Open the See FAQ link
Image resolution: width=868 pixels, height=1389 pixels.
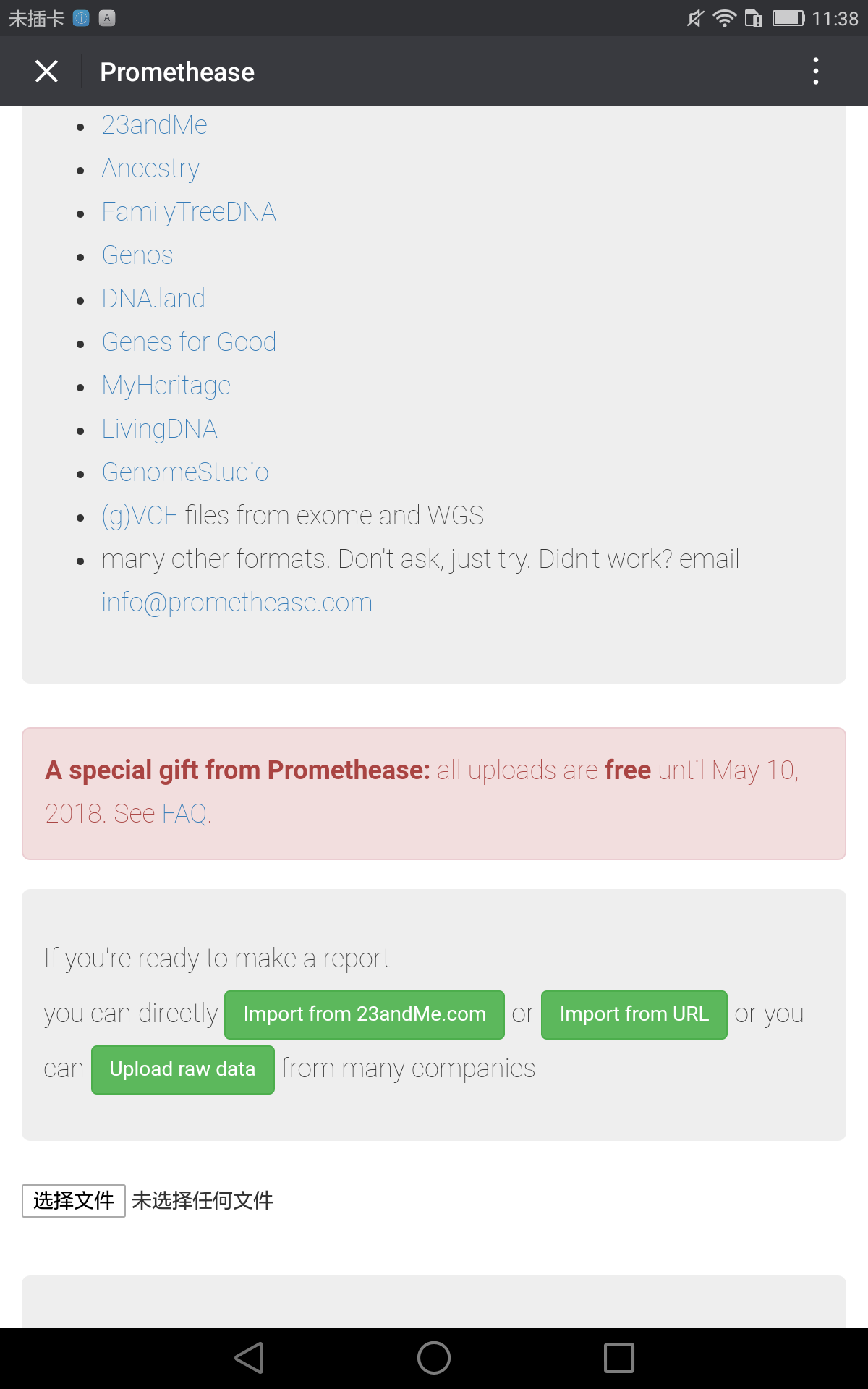coord(162,814)
